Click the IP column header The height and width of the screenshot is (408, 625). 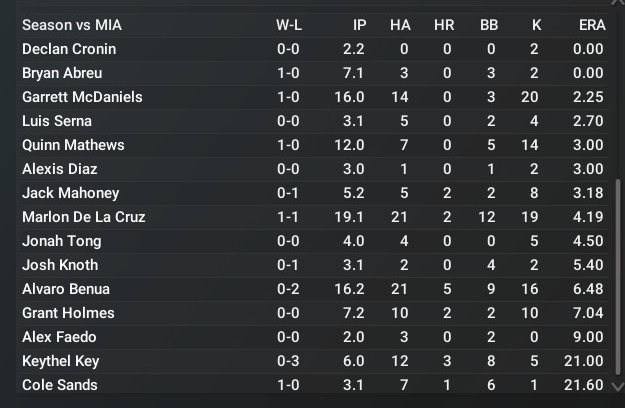point(359,25)
